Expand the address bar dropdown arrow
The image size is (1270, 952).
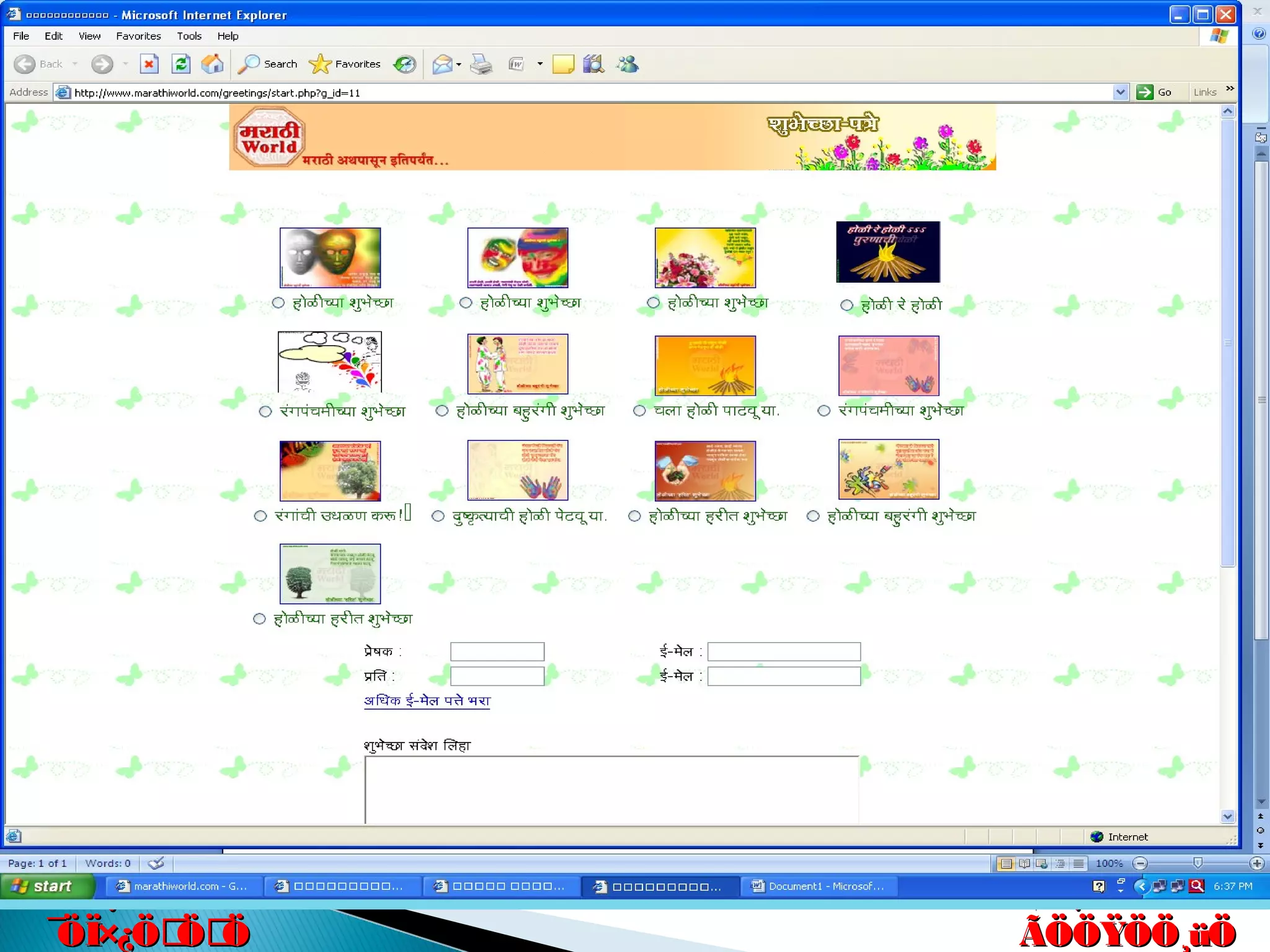point(1120,92)
